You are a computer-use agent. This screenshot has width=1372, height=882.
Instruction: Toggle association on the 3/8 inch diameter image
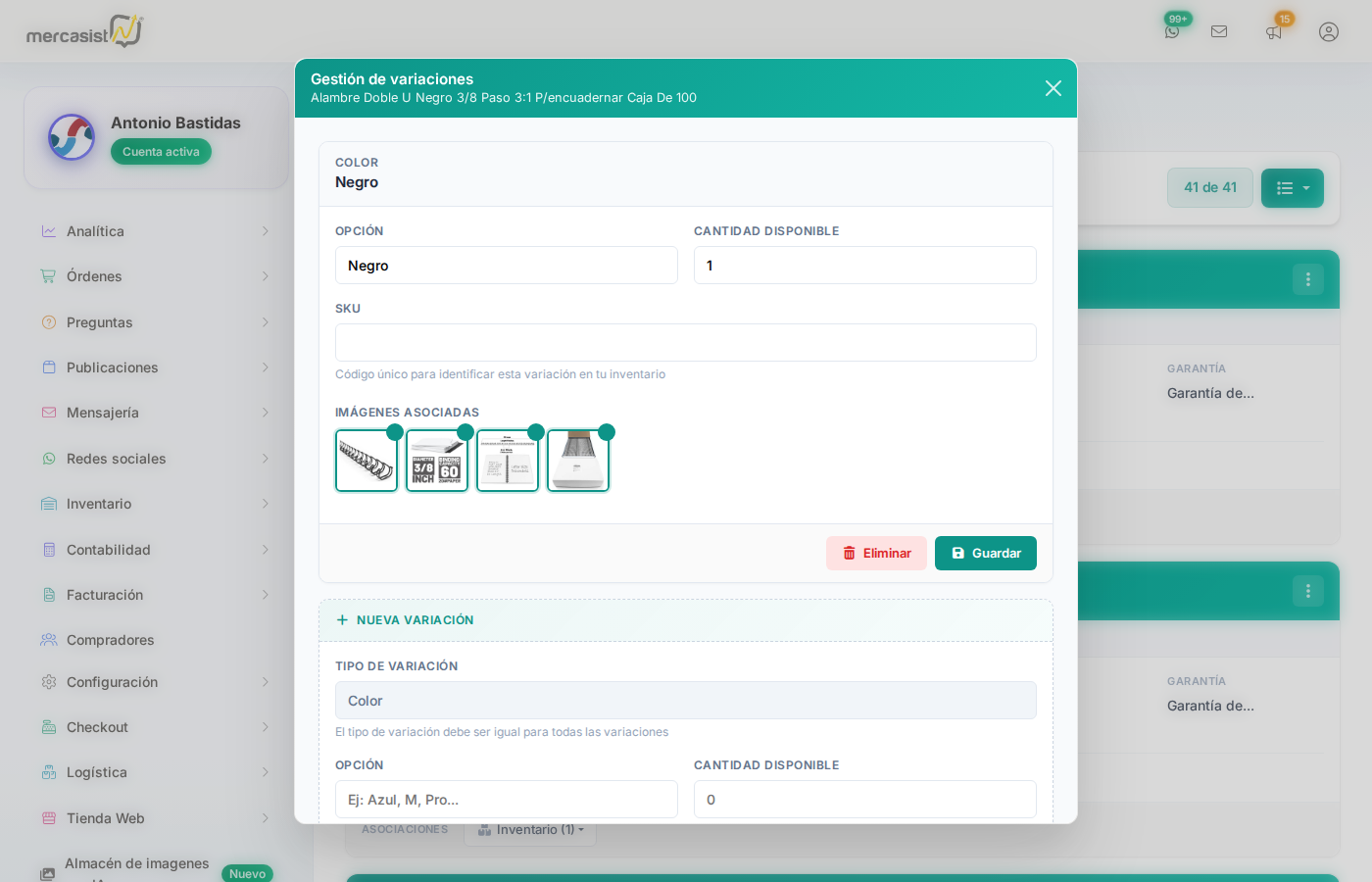click(x=465, y=431)
